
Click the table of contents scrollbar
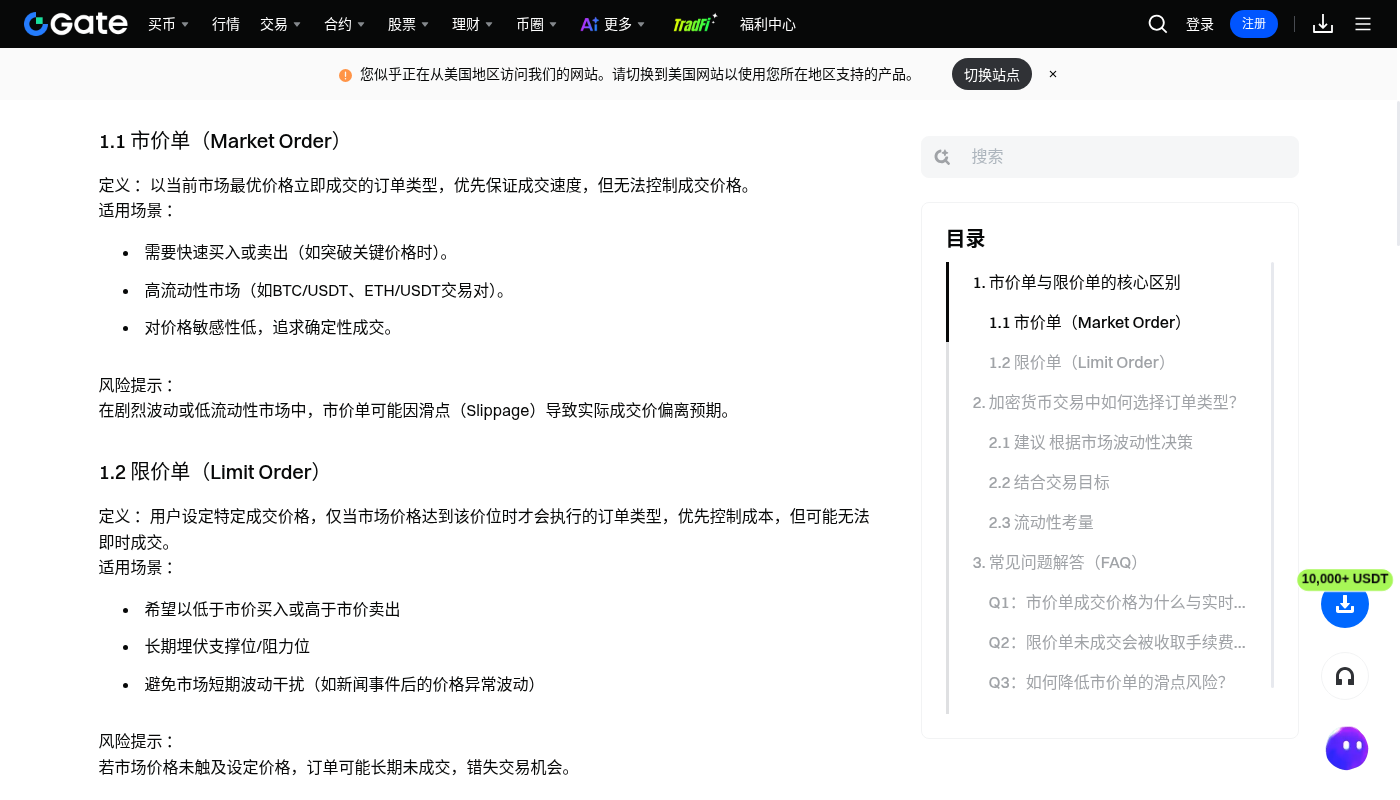tap(1273, 475)
